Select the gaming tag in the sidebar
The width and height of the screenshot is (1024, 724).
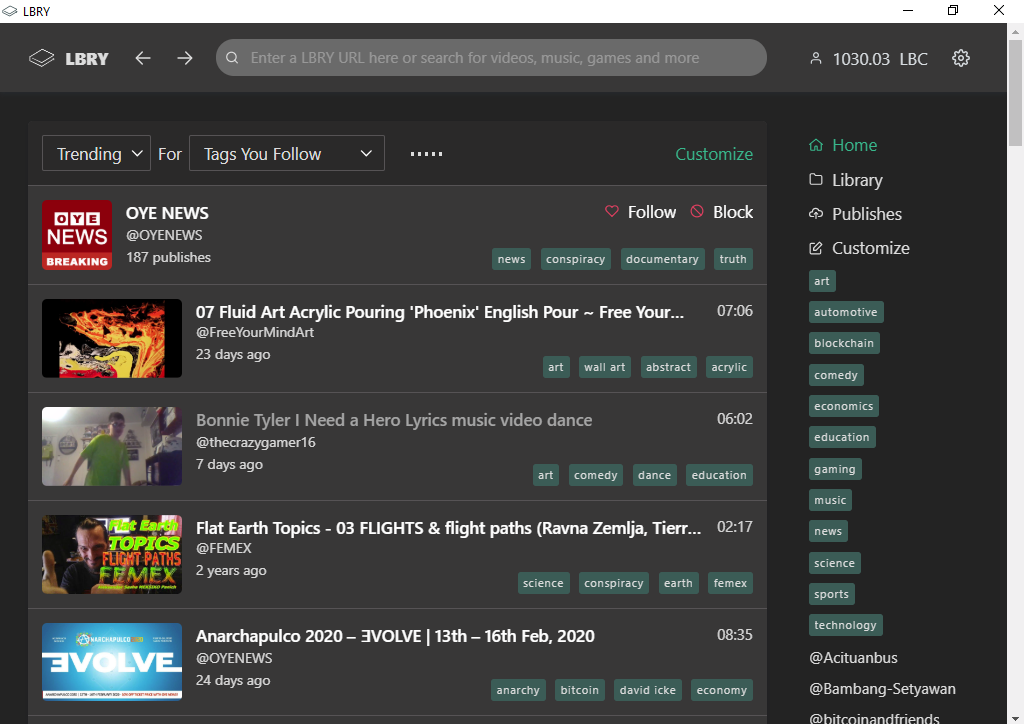(835, 469)
